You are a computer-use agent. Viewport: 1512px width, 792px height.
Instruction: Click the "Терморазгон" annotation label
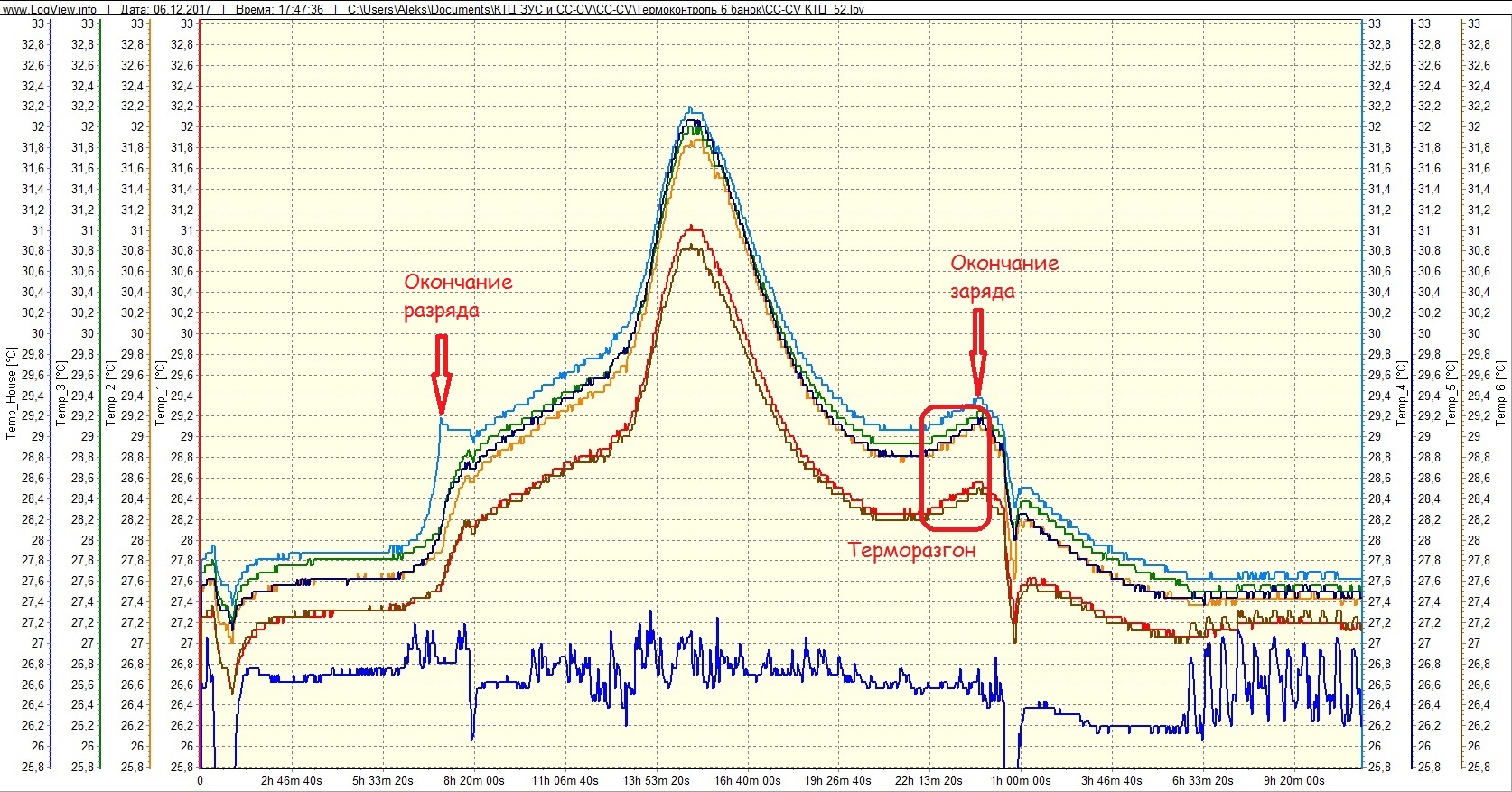coord(912,550)
